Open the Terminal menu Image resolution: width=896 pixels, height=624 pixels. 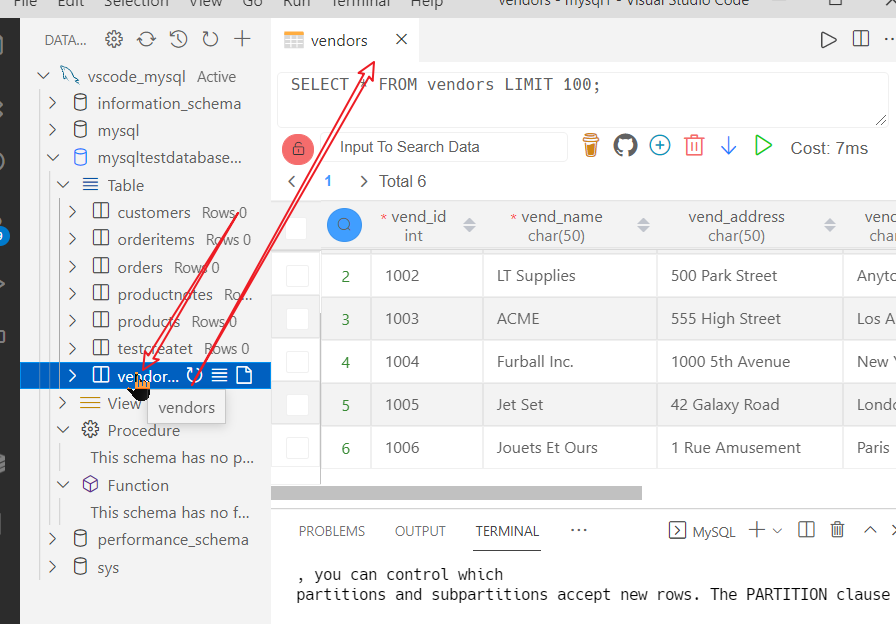(x=360, y=5)
